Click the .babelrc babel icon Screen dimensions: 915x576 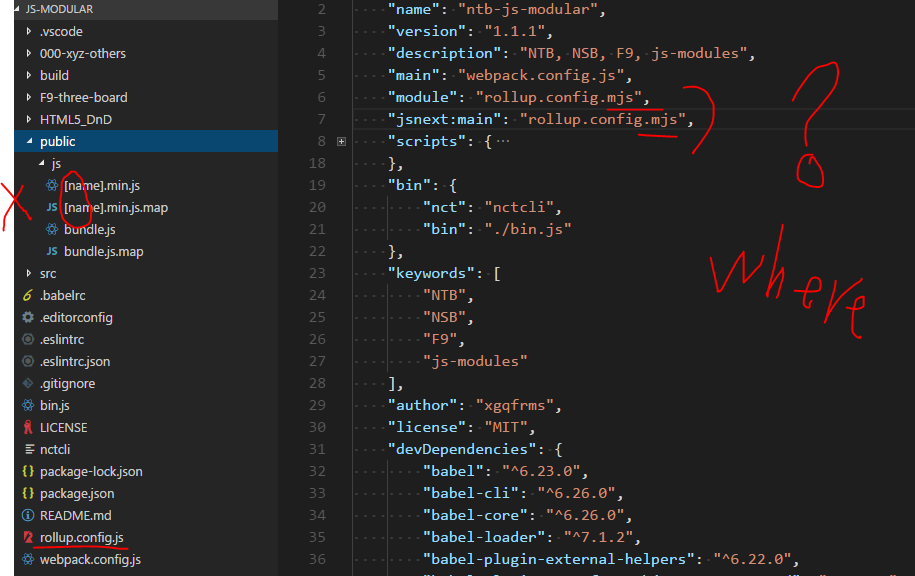27,295
